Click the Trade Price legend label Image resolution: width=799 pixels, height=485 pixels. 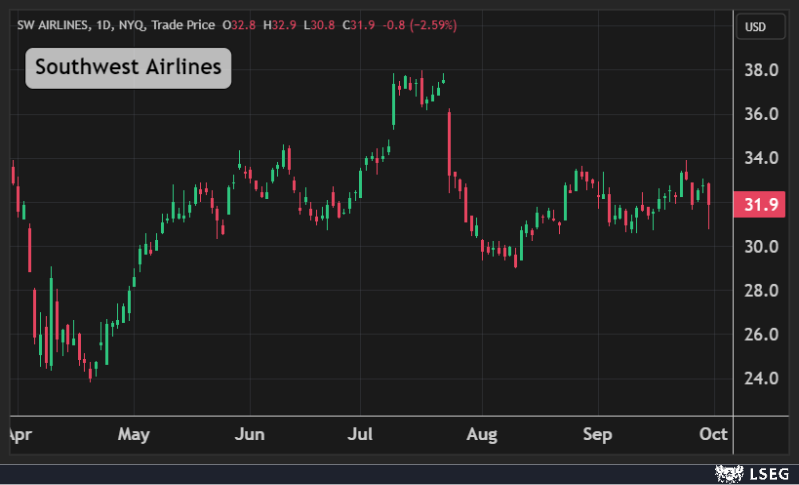tap(183, 24)
